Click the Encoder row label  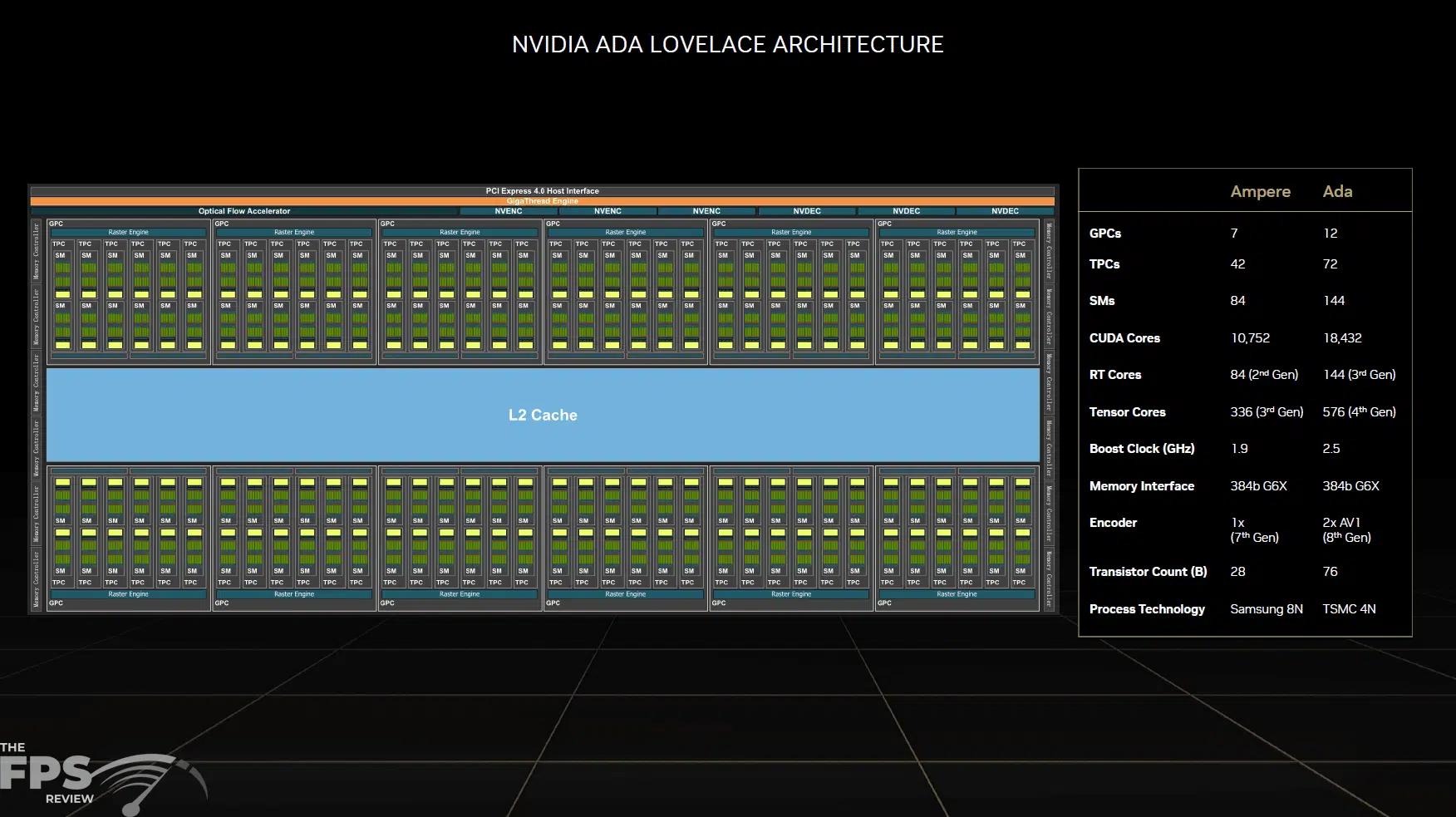(1113, 523)
